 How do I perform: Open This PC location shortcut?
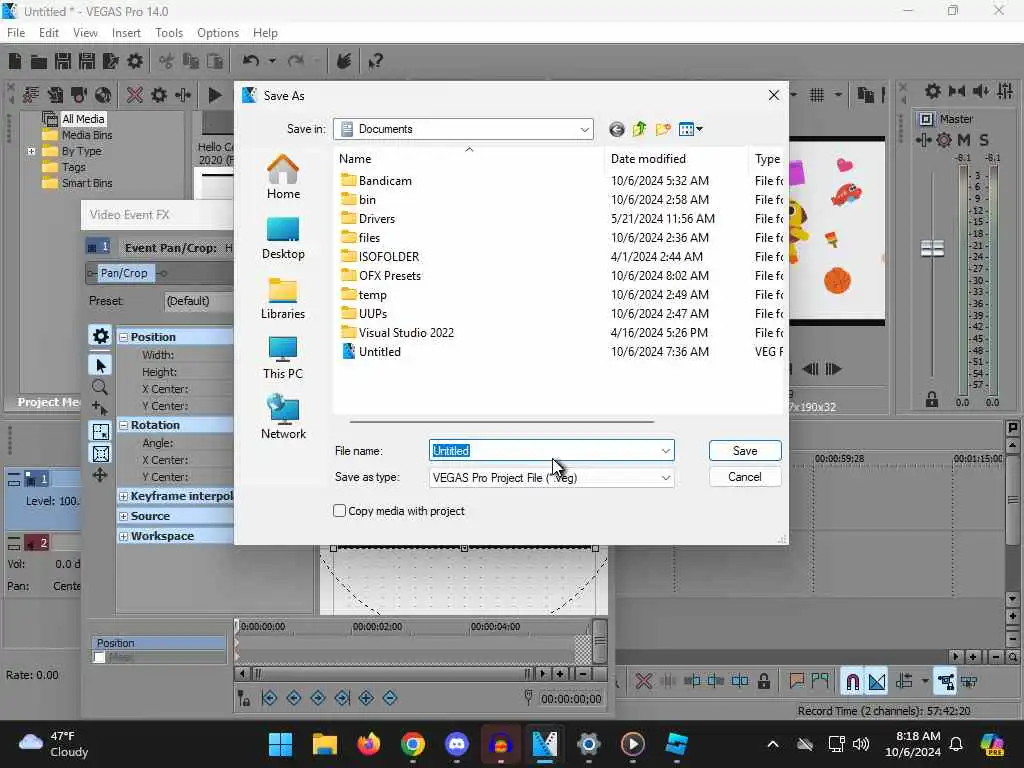coord(283,357)
